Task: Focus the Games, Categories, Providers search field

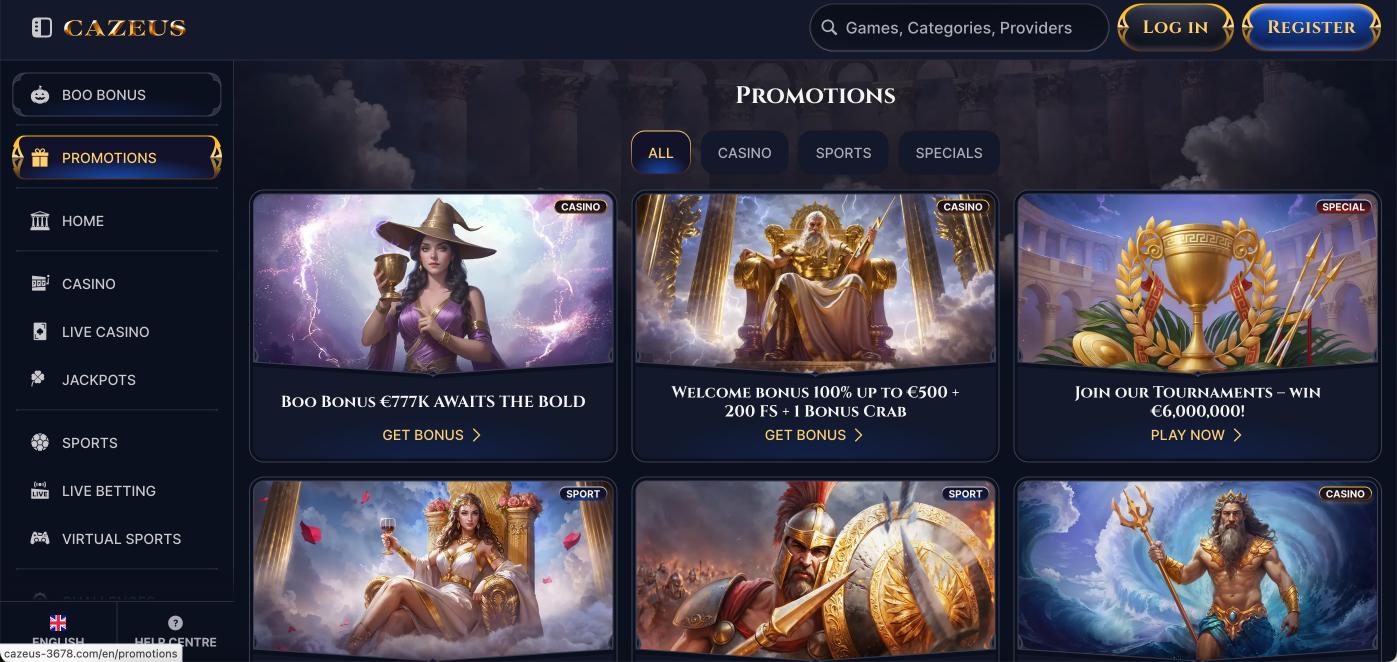Action: pos(959,28)
